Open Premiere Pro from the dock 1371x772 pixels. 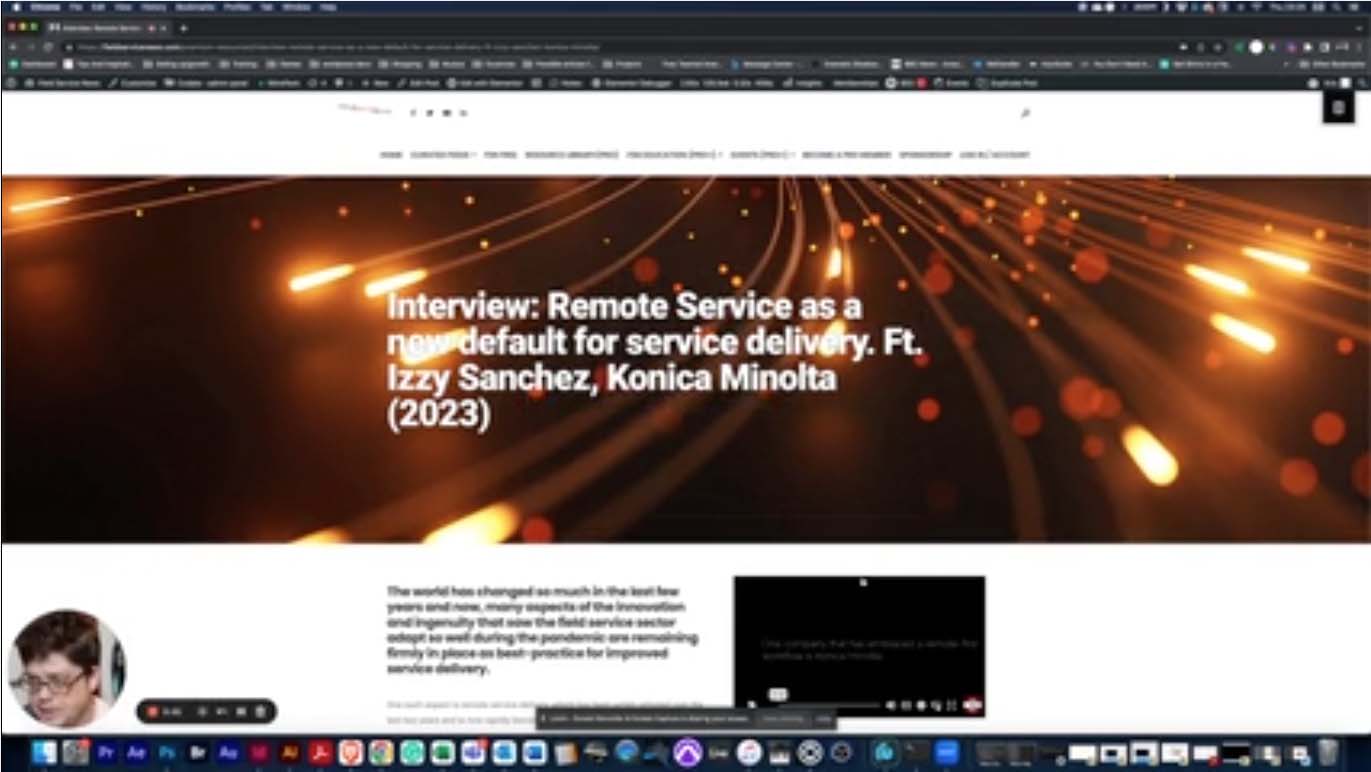[106, 752]
